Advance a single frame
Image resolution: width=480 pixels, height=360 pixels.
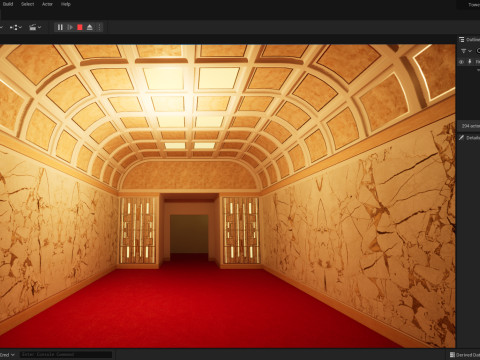pyautogui.click(x=70, y=27)
